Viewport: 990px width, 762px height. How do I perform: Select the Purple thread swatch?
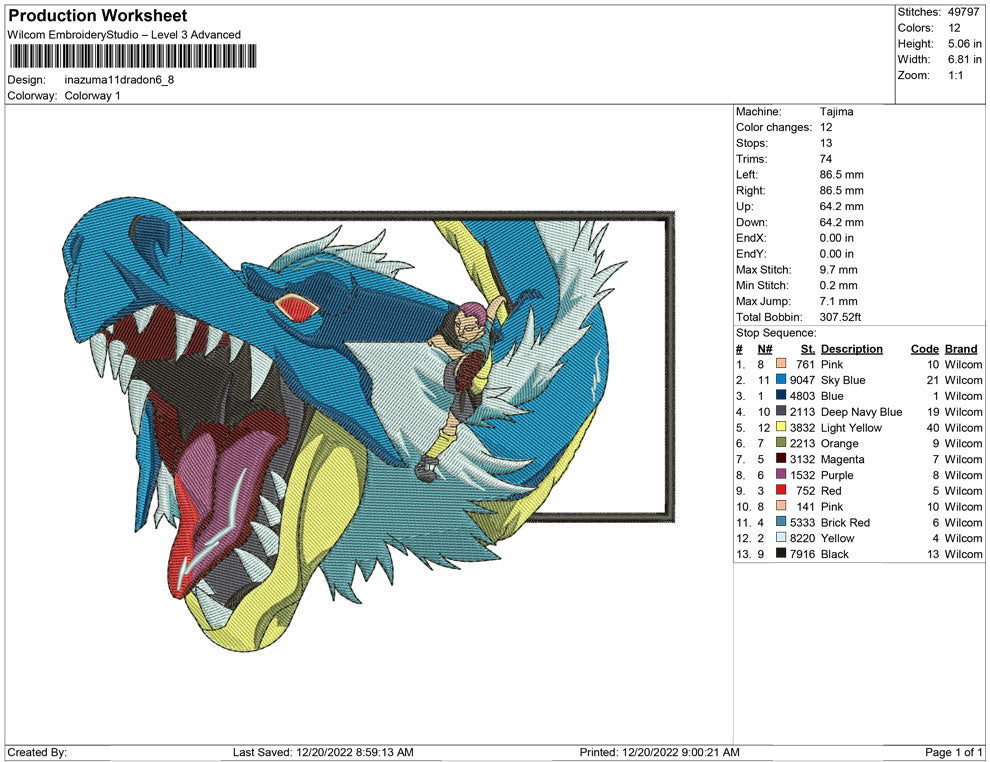click(x=779, y=475)
